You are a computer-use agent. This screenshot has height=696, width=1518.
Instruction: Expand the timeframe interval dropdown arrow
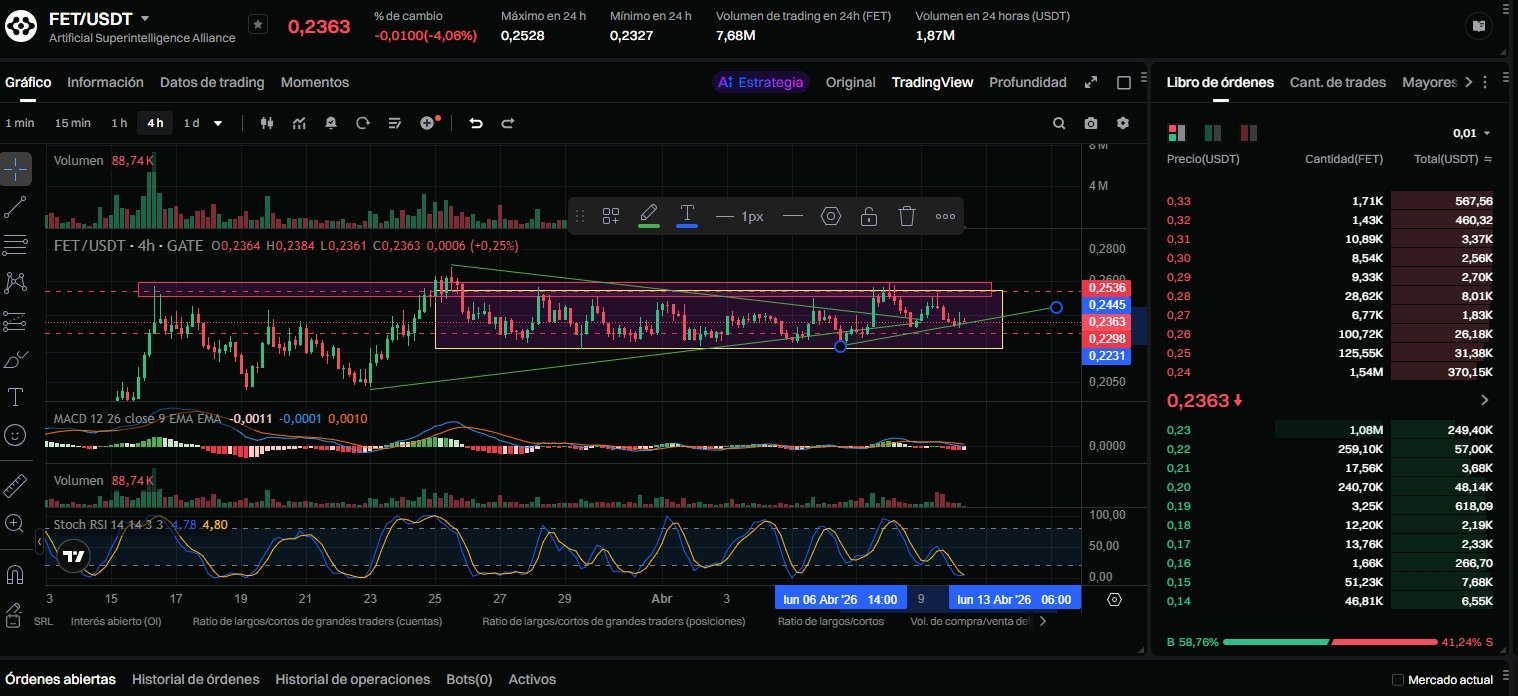tap(218, 123)
